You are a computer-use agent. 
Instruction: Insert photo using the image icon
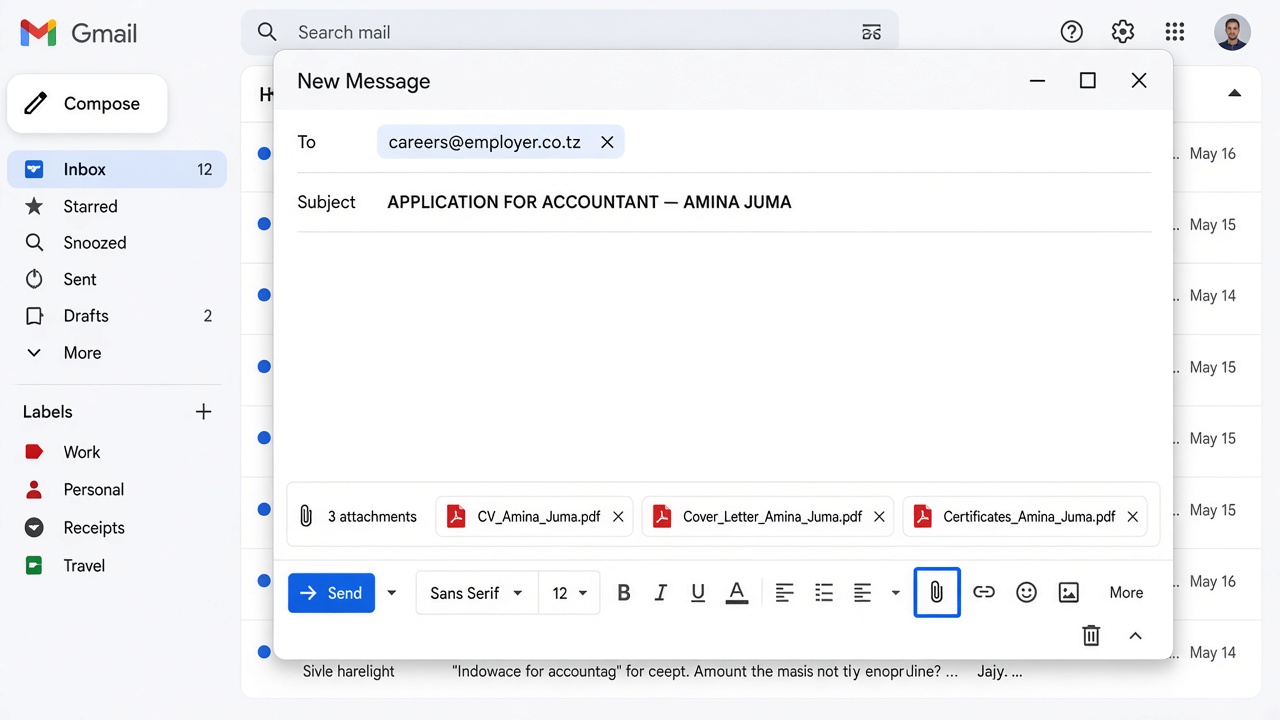click(1069, 593)
